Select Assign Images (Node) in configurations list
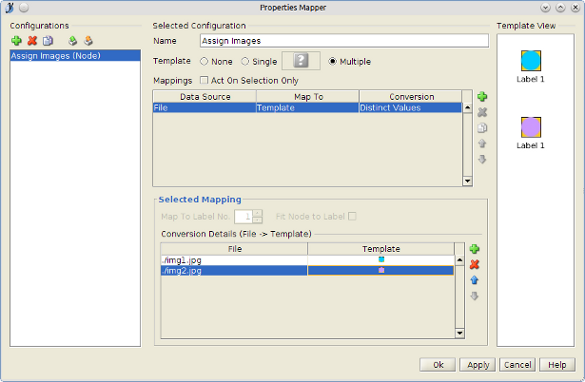The height and width of the screenshot is (382, 585). pyautogui.click(x=75, y=56)
